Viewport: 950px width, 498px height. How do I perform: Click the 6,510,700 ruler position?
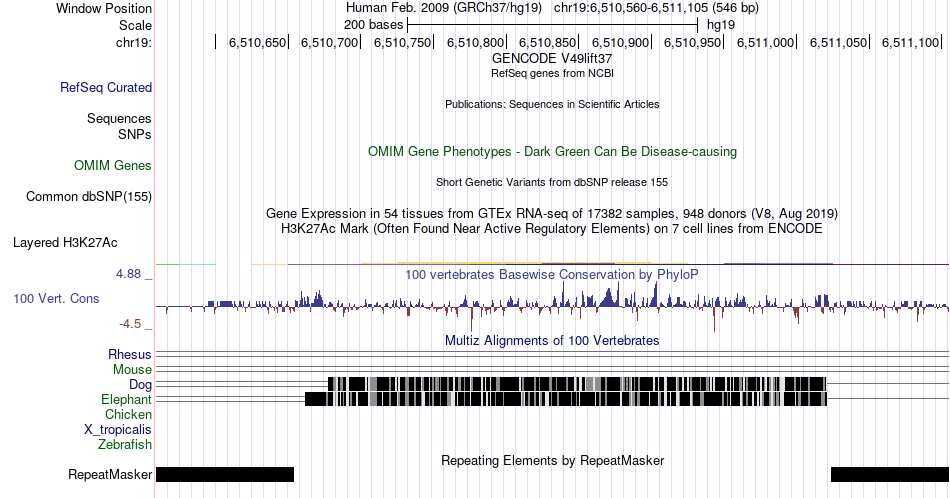[330, 42]
